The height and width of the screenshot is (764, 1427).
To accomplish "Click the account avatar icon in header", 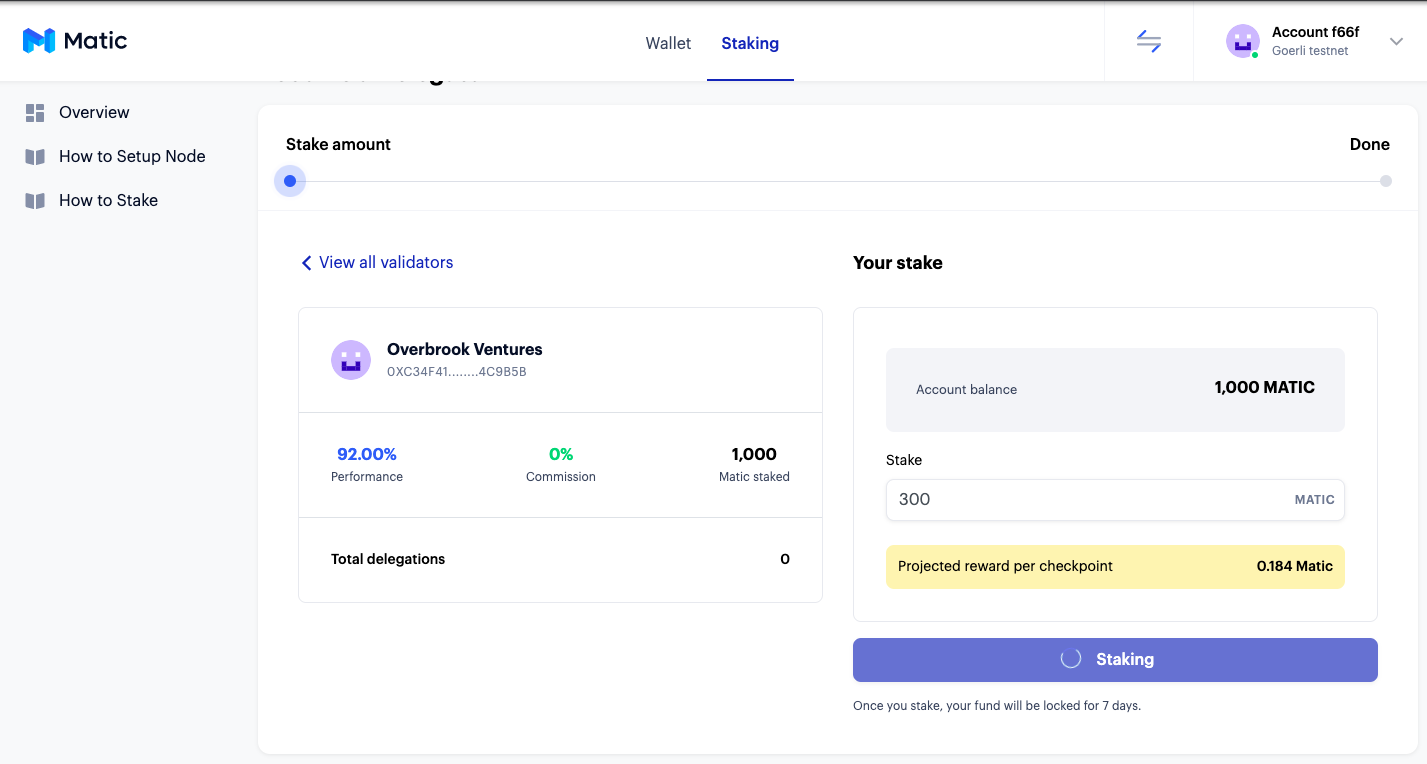I will click(x=1242, y=41).
